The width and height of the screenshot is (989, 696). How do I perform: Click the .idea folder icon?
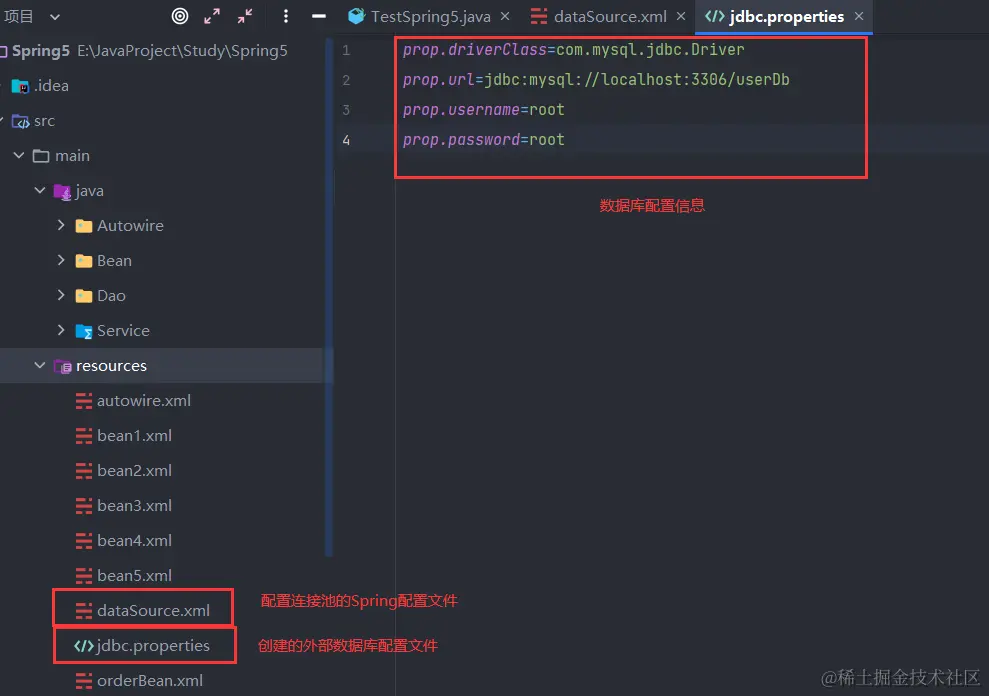tap(20, 86)
